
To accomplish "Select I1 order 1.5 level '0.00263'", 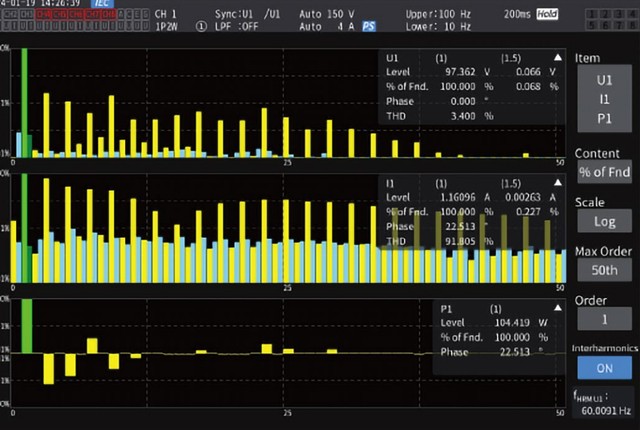I will click(523, 197).
